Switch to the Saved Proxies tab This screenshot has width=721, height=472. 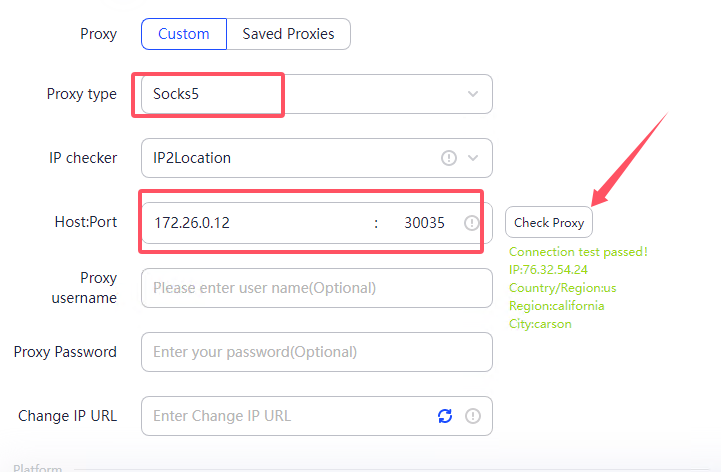click(x=289, y=34)
